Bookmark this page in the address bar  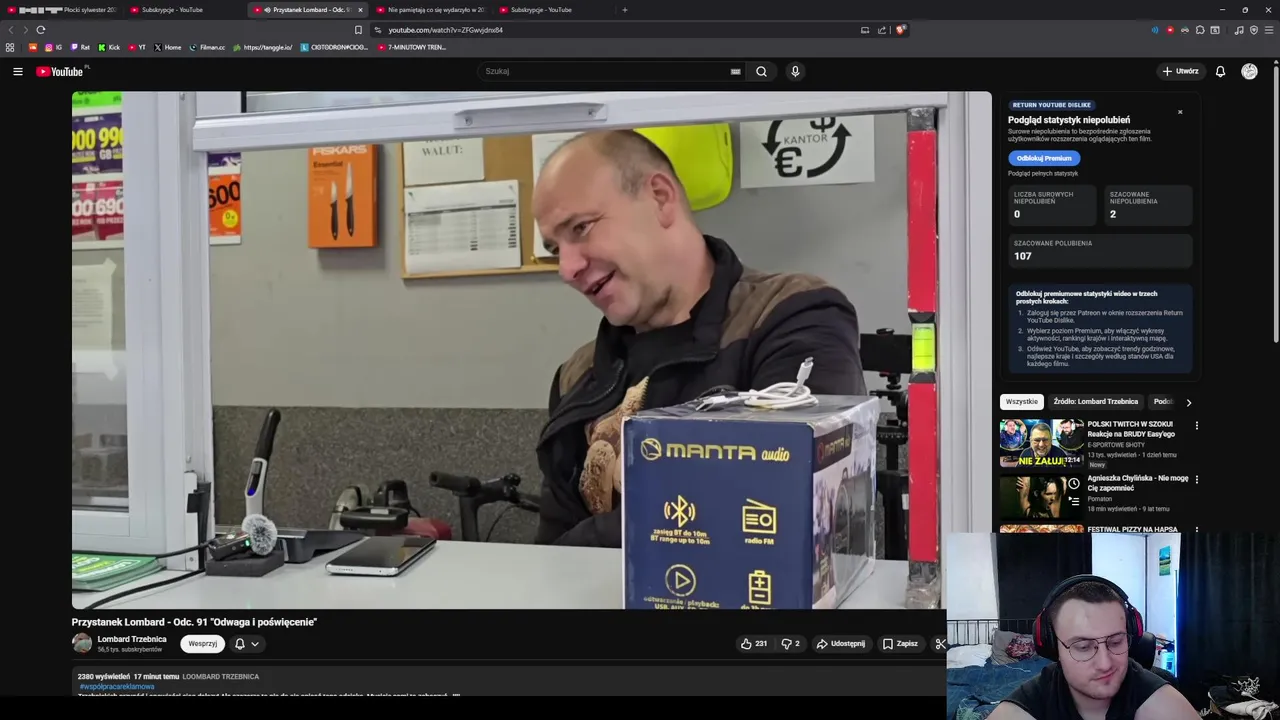(x=358, y=30)
